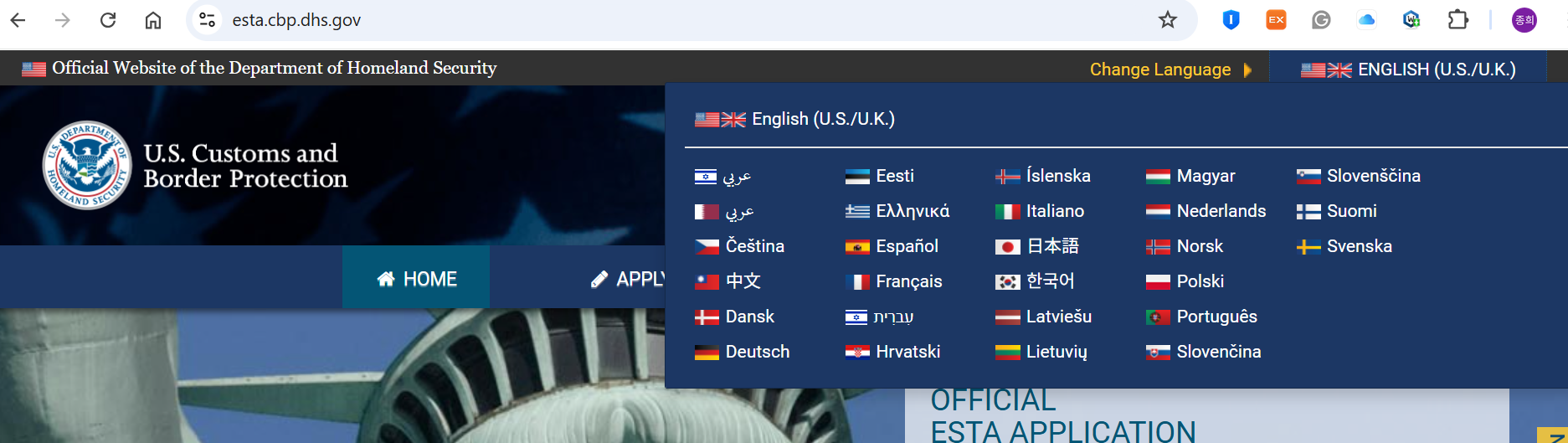The width and height of the screenshot is (1568, 443).
Task: Switch language to Hebrew עברית
Action: (x=879, y=317)
